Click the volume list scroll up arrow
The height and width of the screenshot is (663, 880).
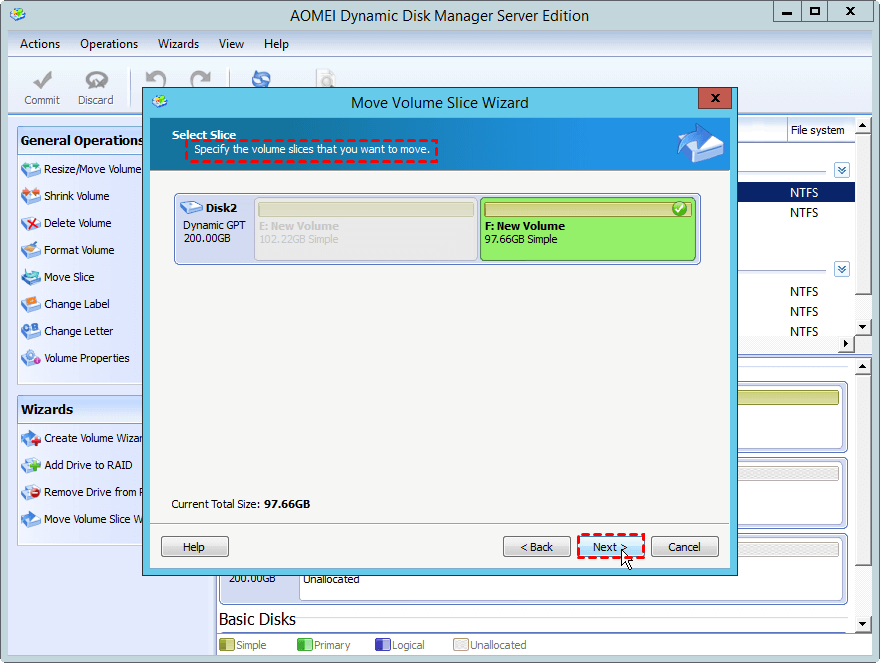click(x=863, y=125)
